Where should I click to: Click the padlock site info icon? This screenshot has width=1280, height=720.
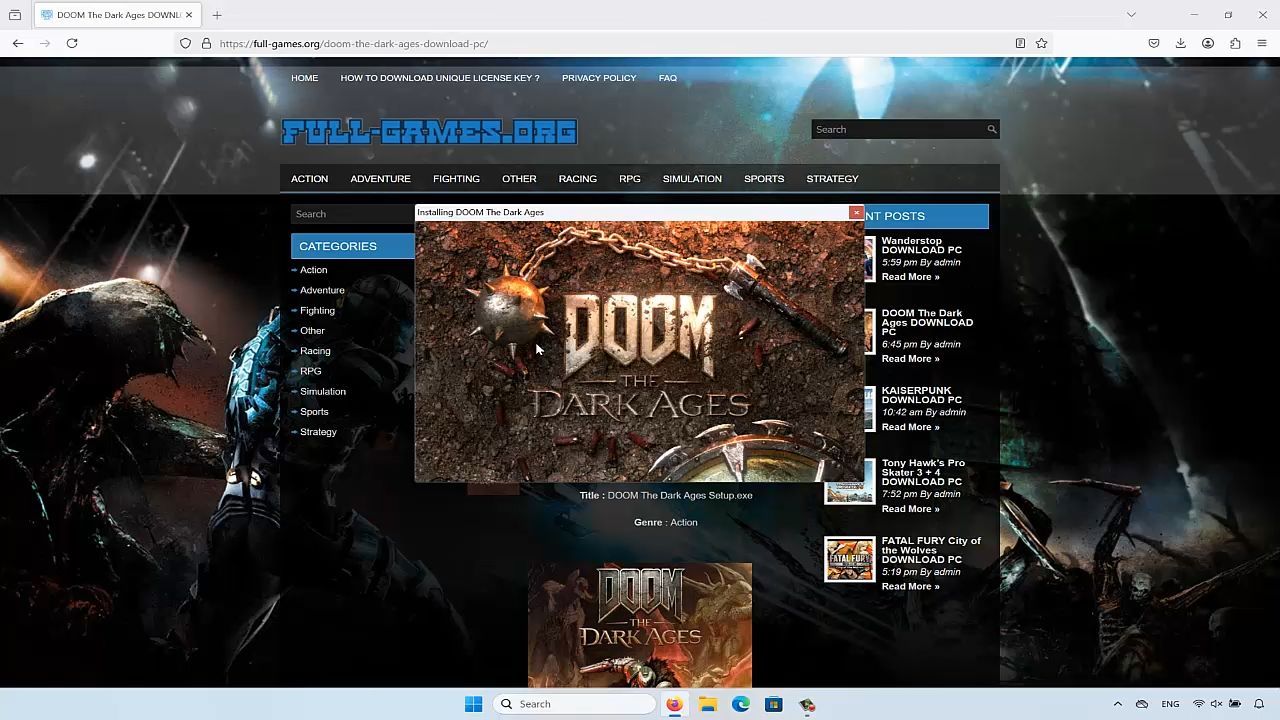click(x=206, y=43)
